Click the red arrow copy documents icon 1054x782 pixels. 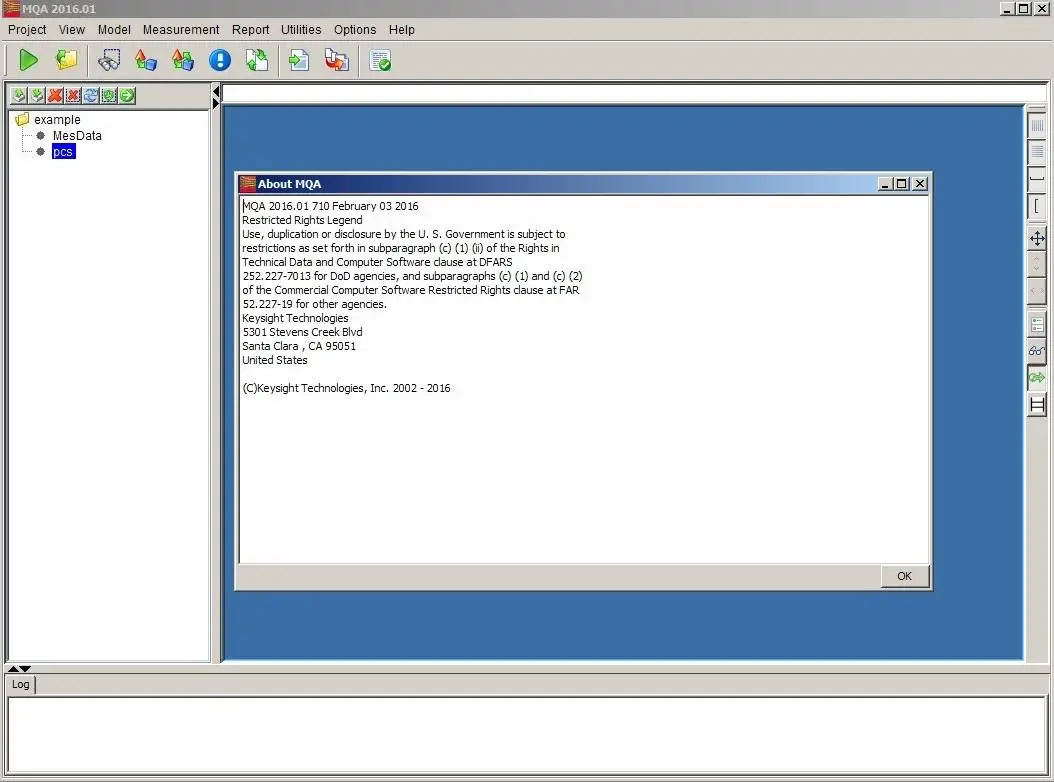(x=336, y=61)
